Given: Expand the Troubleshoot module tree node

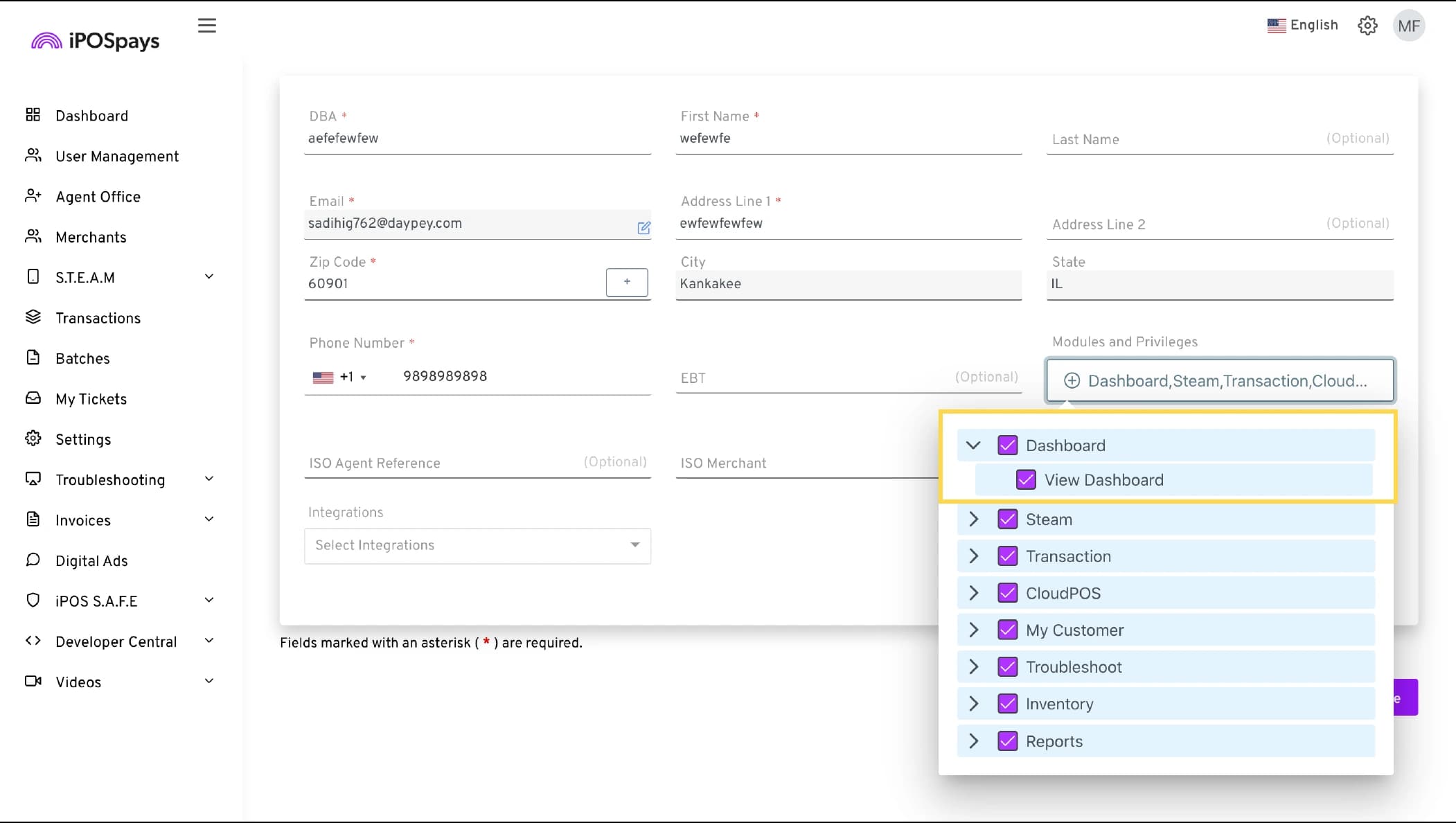Looking at the screenshot, I should click(974, 667).
